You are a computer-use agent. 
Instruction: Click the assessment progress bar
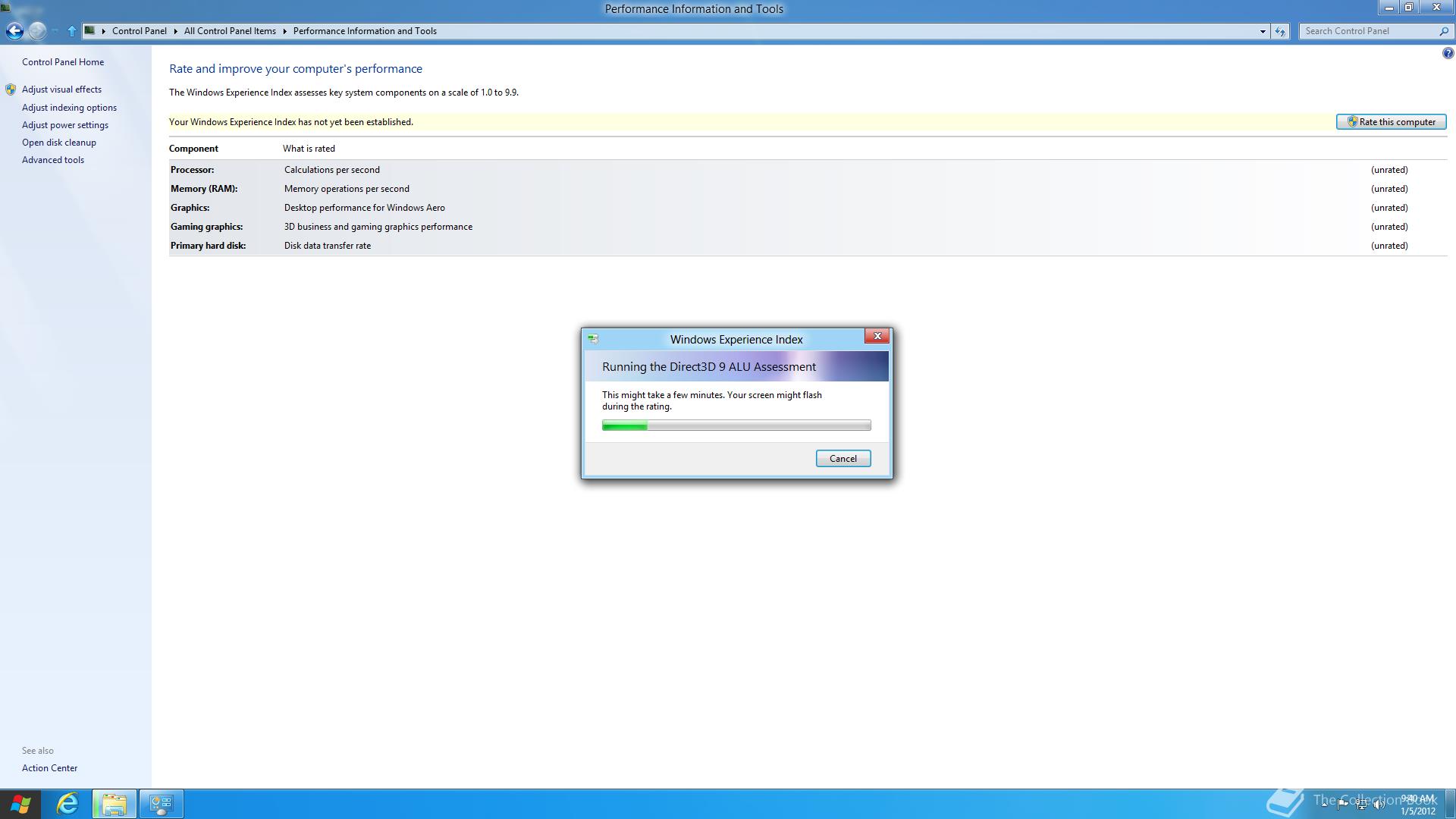[736, 425]
